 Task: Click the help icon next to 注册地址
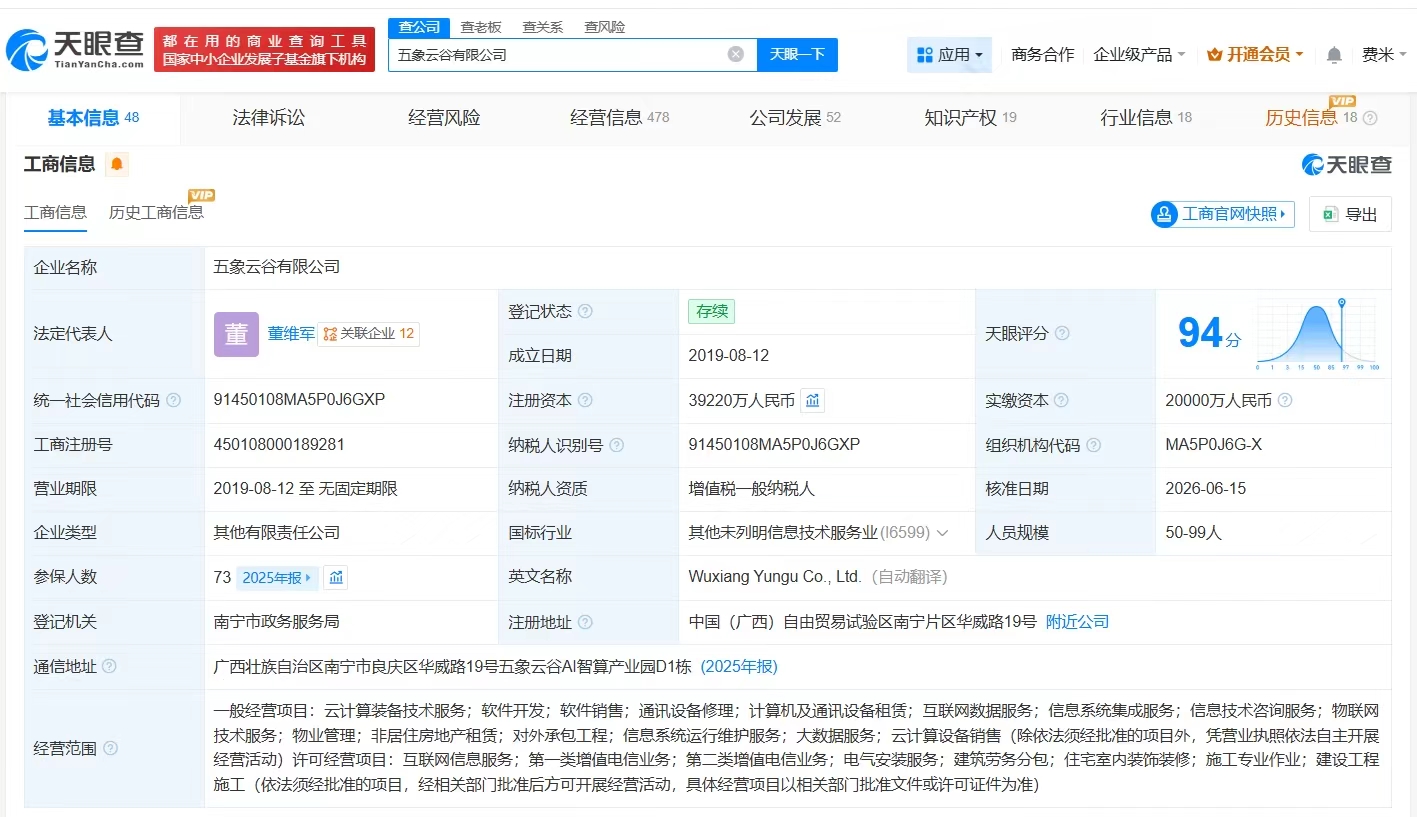[x=585, y=622]
